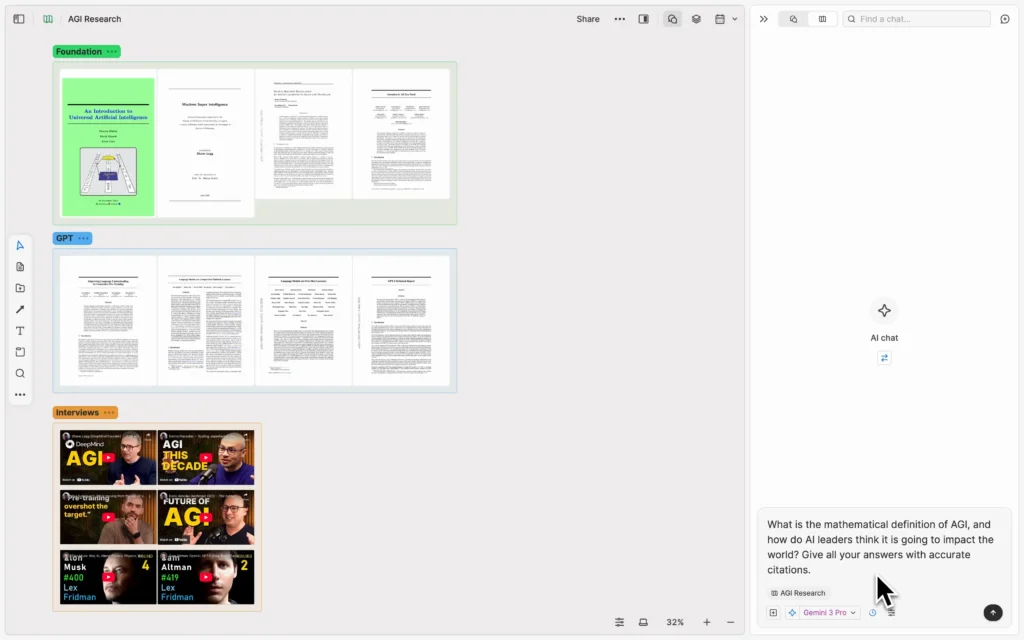Select the Frame tool in the left toolbar

coord(20,351)
